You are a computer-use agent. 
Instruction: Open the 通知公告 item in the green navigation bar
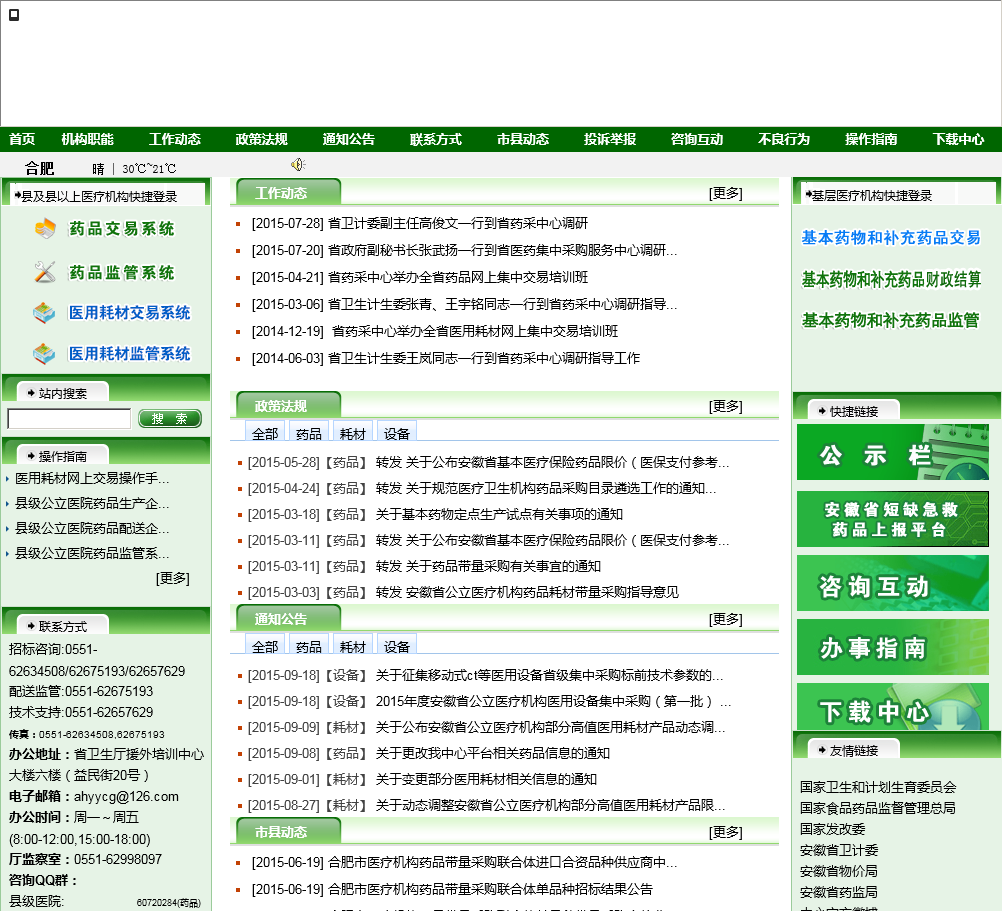click(348, 139)
